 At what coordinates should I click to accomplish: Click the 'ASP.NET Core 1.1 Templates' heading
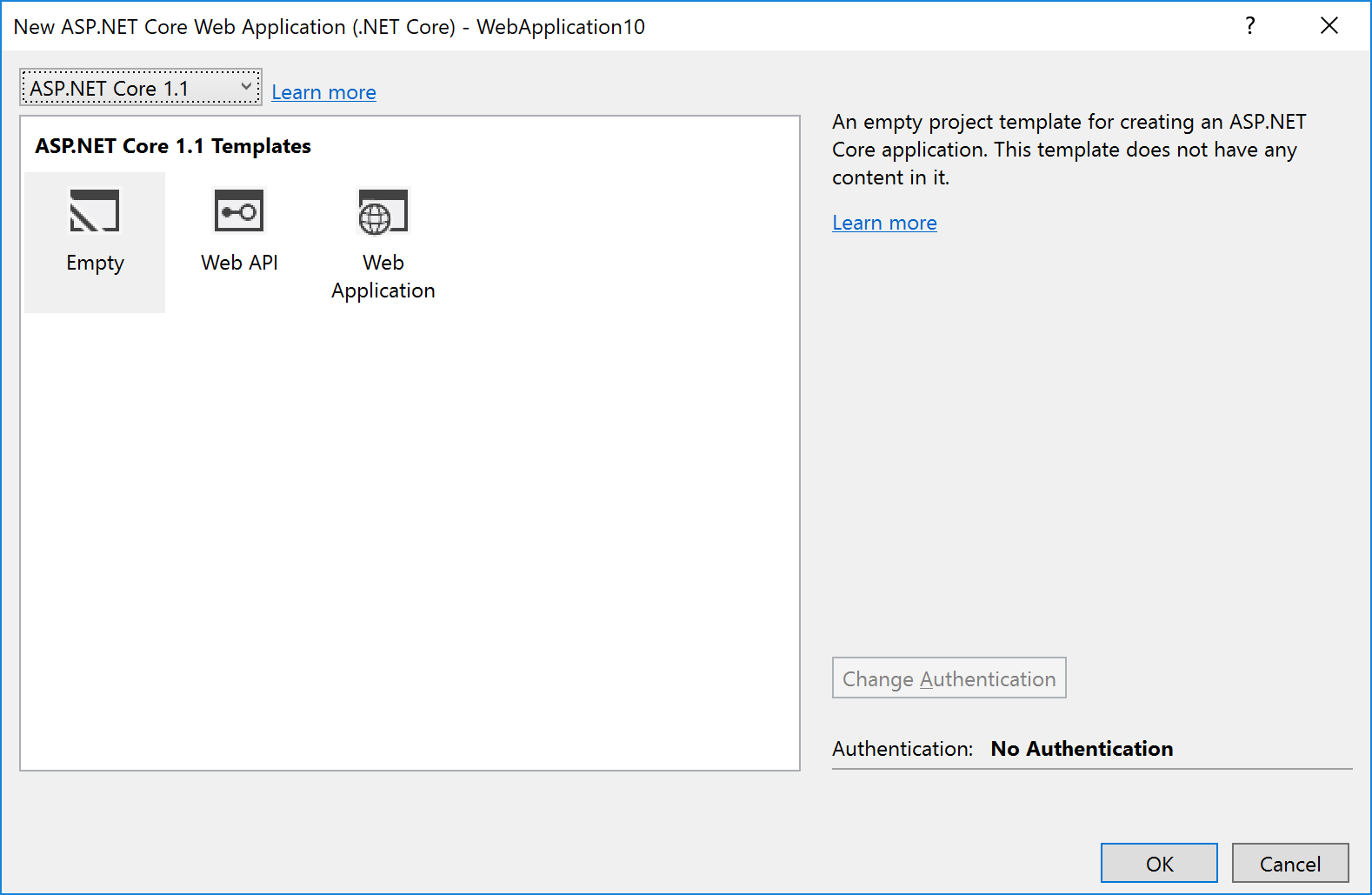173,146
